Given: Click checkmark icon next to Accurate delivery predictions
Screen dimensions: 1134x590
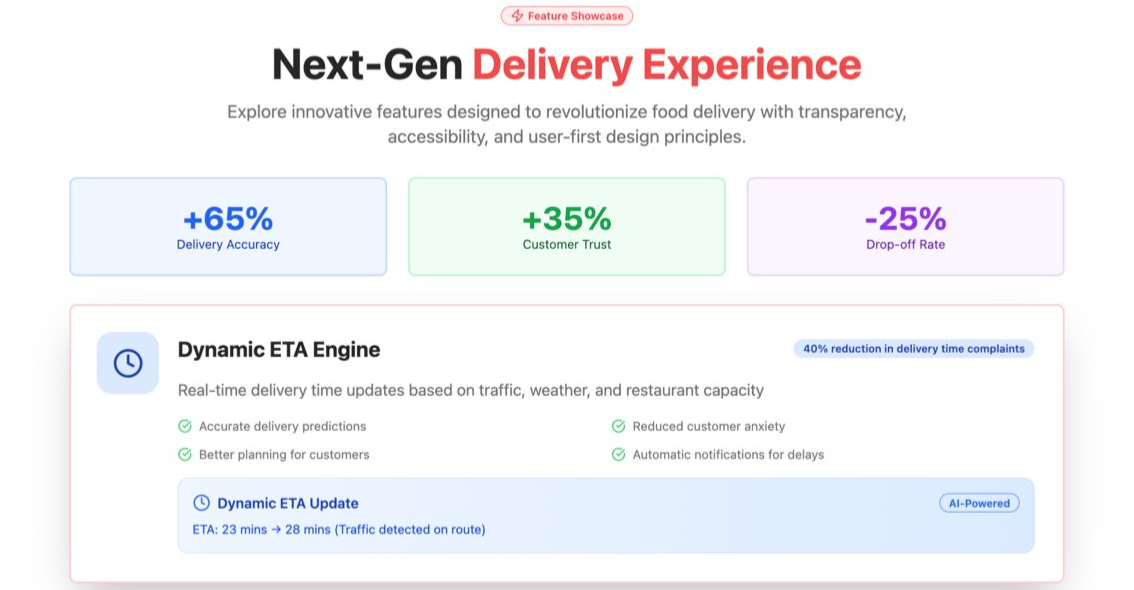Looking at the screenshot, I should click(x=185, y=426).
